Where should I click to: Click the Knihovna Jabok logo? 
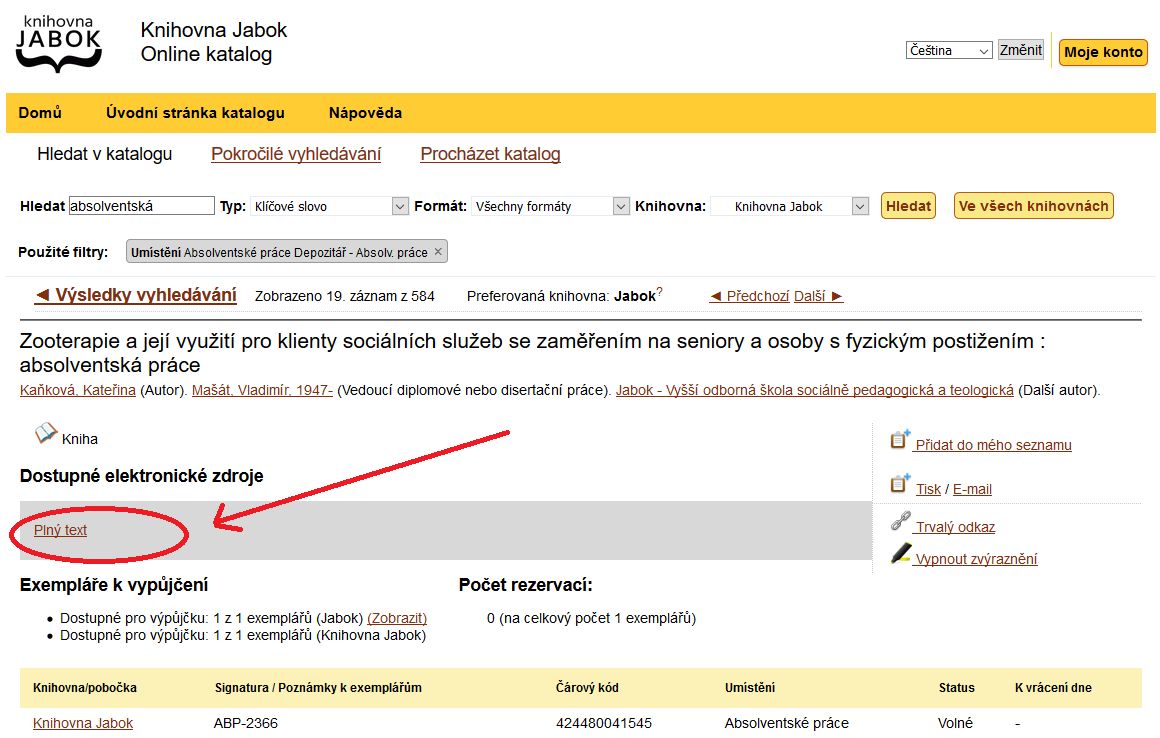click(x=59, y=44)
